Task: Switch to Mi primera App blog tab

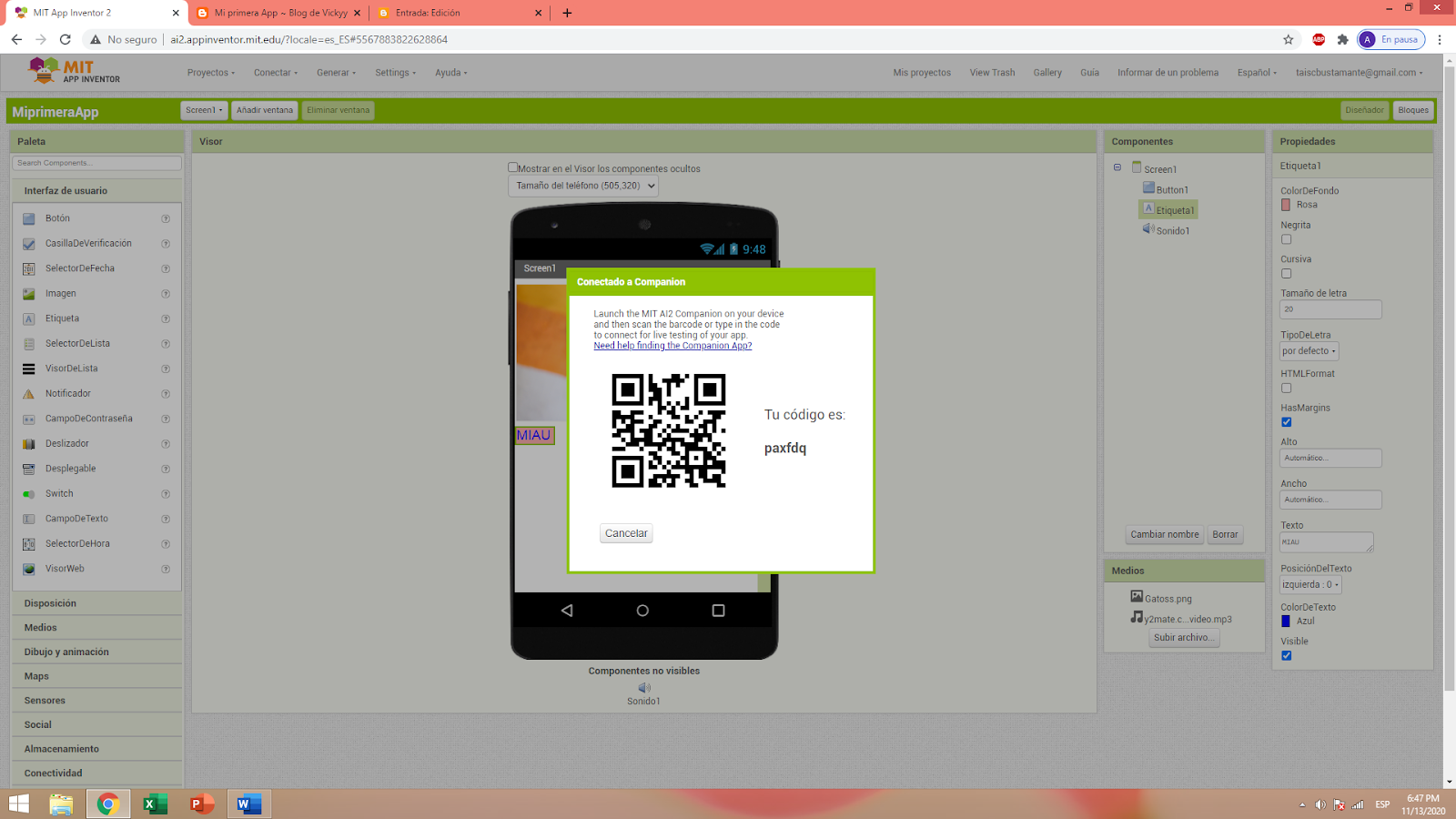Action: click(x=278, y=13)
